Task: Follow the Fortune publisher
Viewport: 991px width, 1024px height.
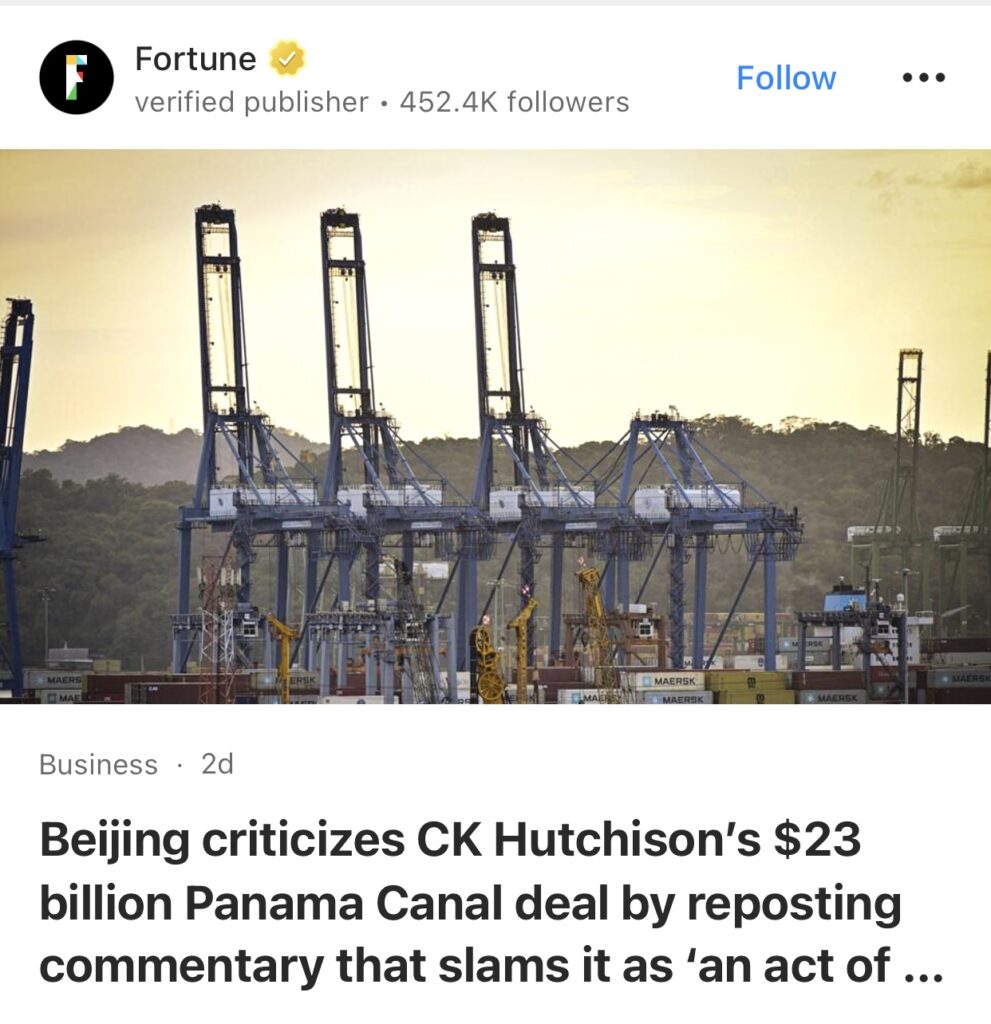Action: tap(786, 78)
